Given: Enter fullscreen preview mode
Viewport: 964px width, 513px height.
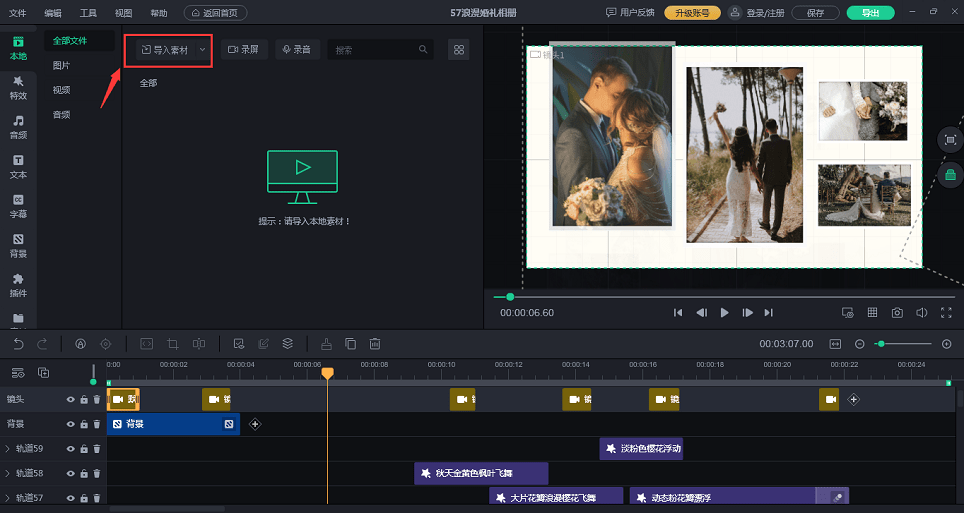Looking at the screenshot, I should pyautogui.click(x=946, y=312).
